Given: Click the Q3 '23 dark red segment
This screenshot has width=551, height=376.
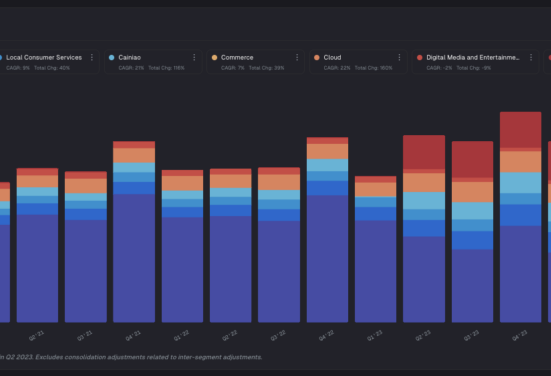Looking at the screenshot, I should click(472, 160).
